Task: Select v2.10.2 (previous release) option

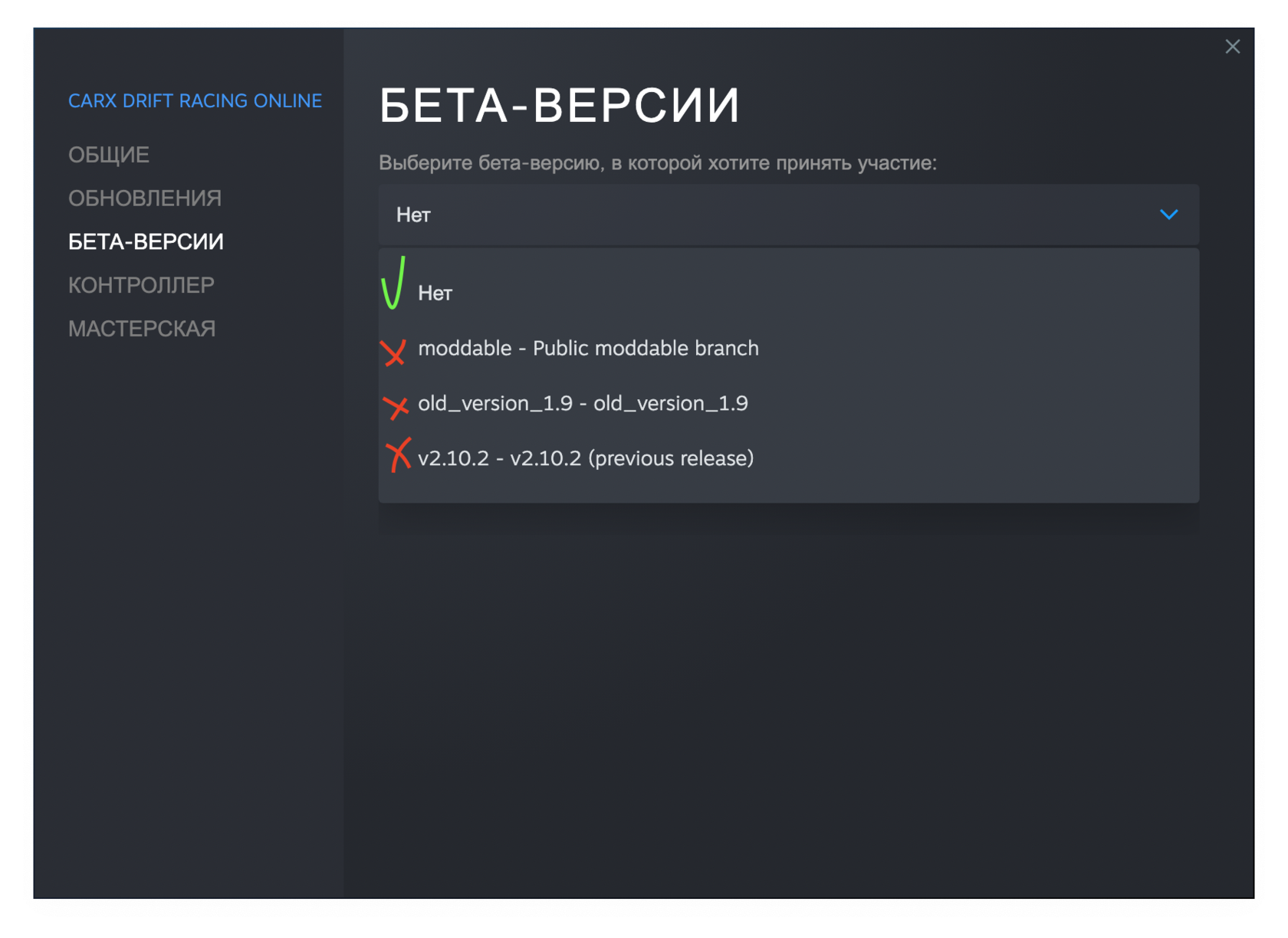Action: pyautogui.click(x=586, y=458)
